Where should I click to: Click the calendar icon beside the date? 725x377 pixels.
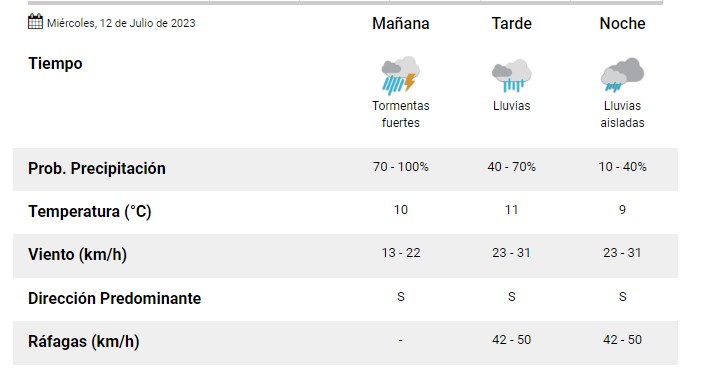(x=36, y=22)
